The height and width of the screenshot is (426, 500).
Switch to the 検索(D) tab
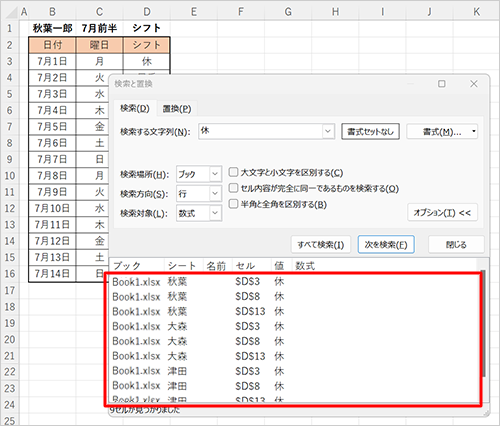(x=135, y=108)
